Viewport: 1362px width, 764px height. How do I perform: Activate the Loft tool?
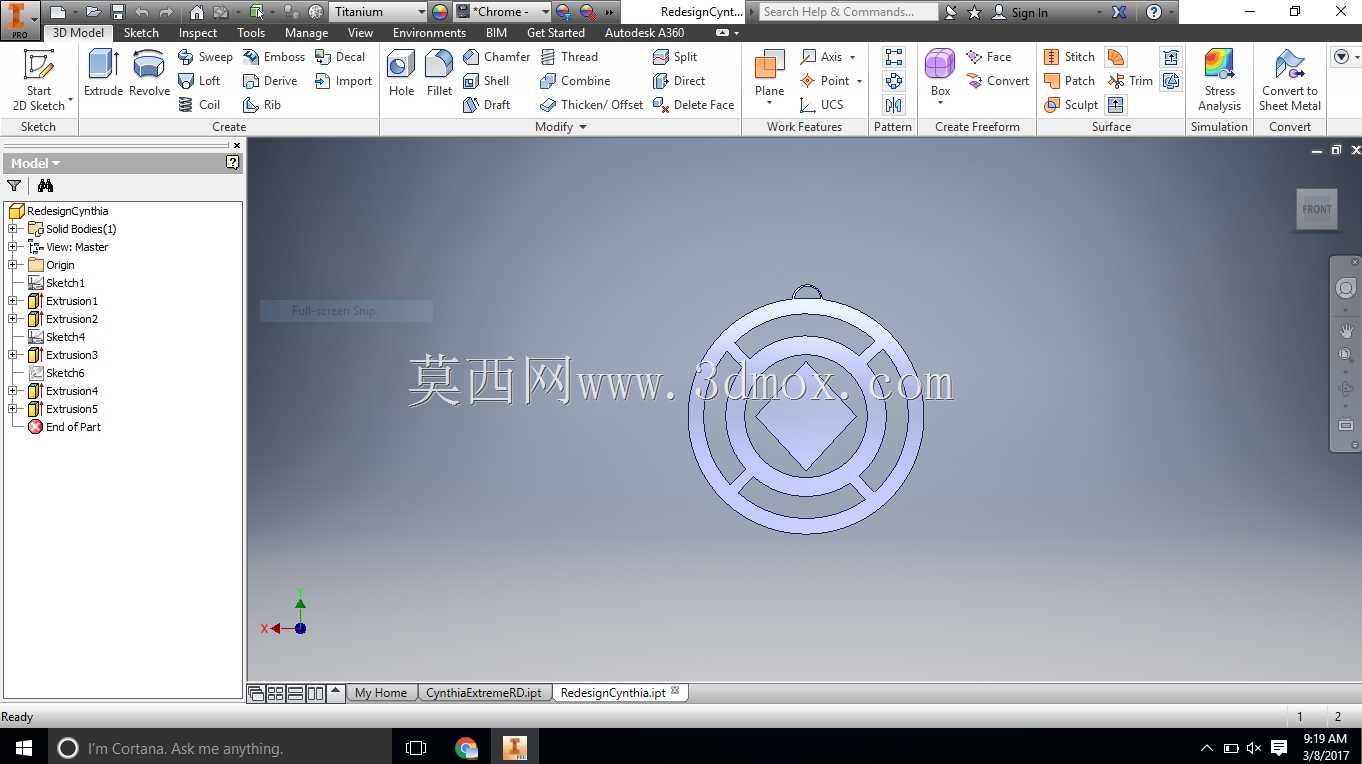[x=199, y=81]
